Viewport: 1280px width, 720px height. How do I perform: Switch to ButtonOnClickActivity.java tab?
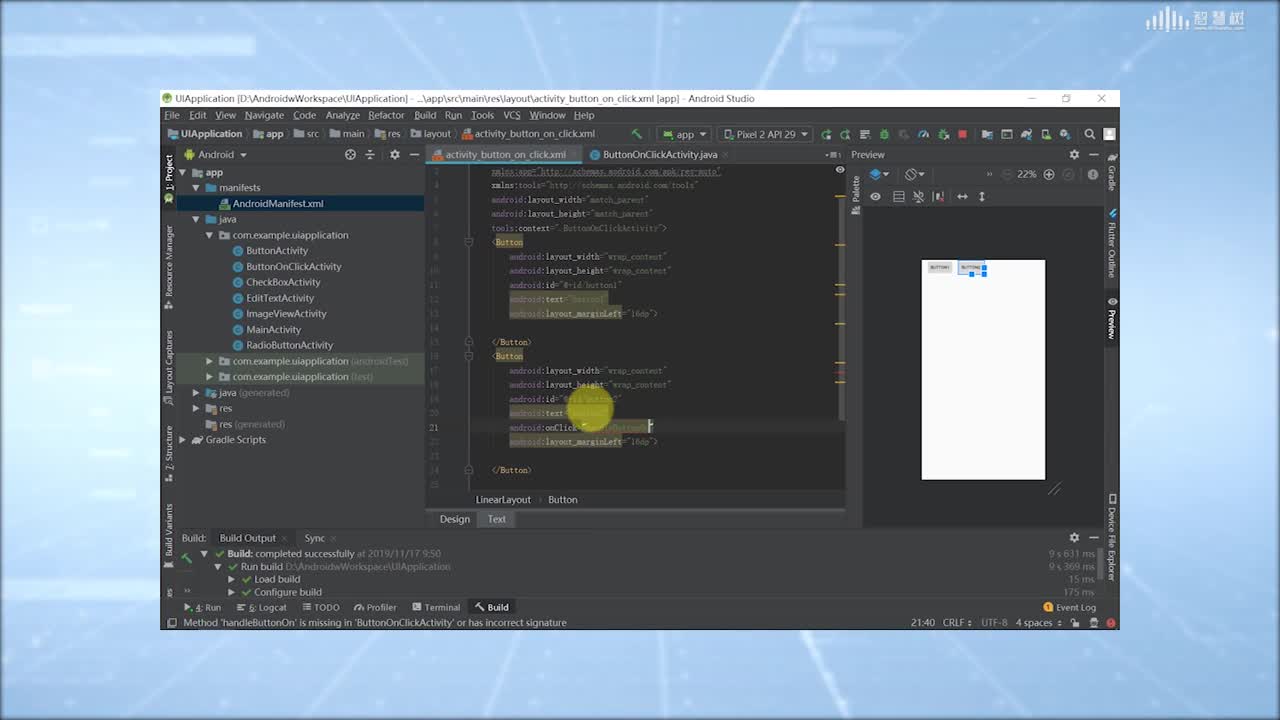point(659,155)
